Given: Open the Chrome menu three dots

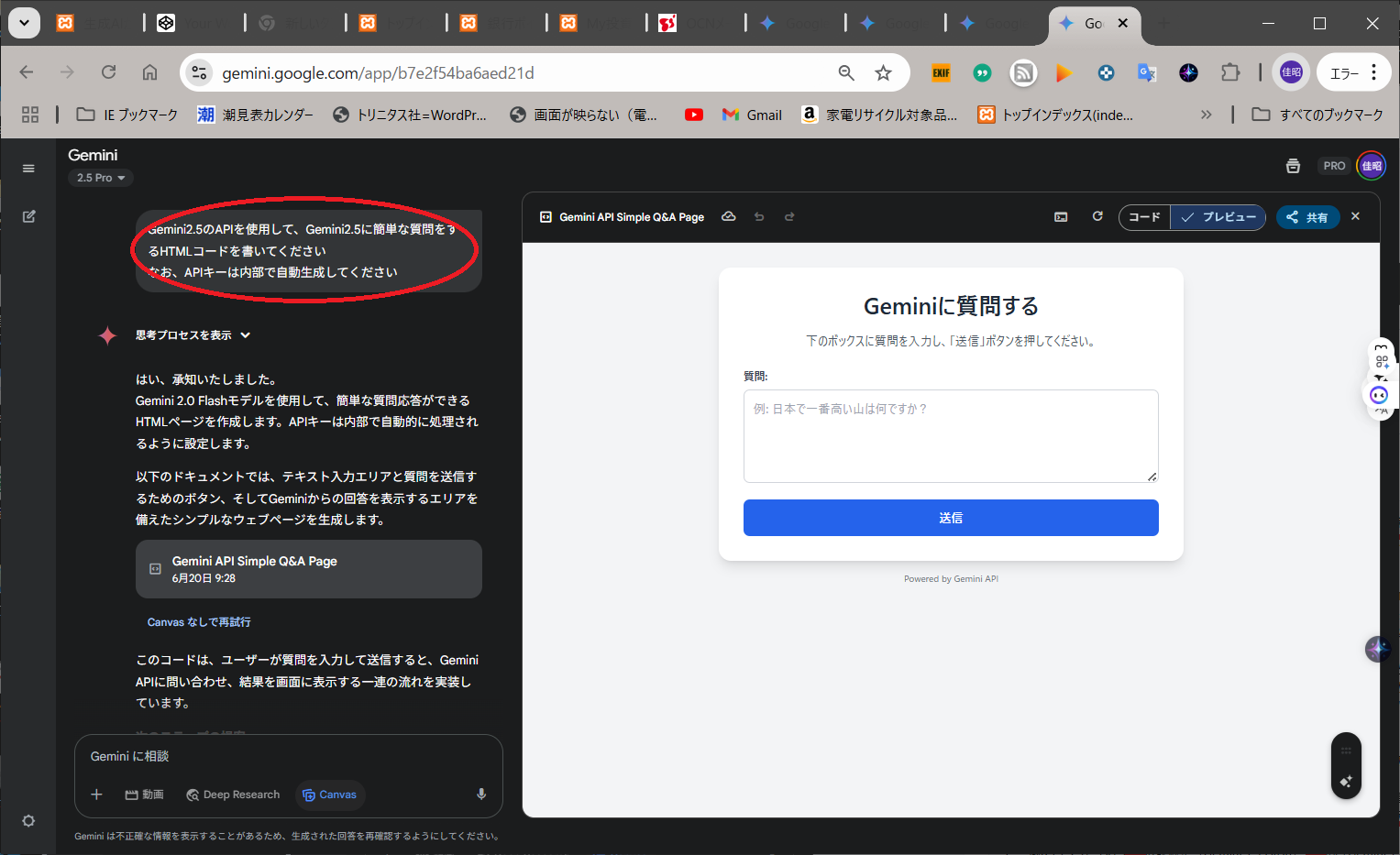Looking at the screenshot, I should click(x=1373, y=72).
